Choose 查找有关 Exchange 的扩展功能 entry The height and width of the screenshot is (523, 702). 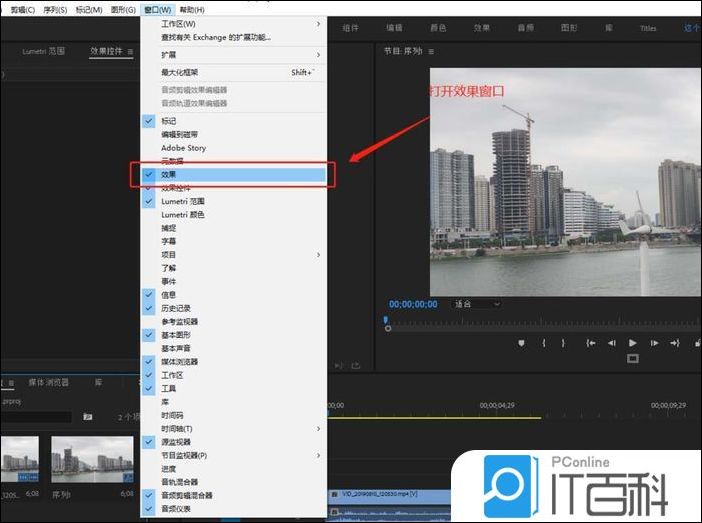216,37
